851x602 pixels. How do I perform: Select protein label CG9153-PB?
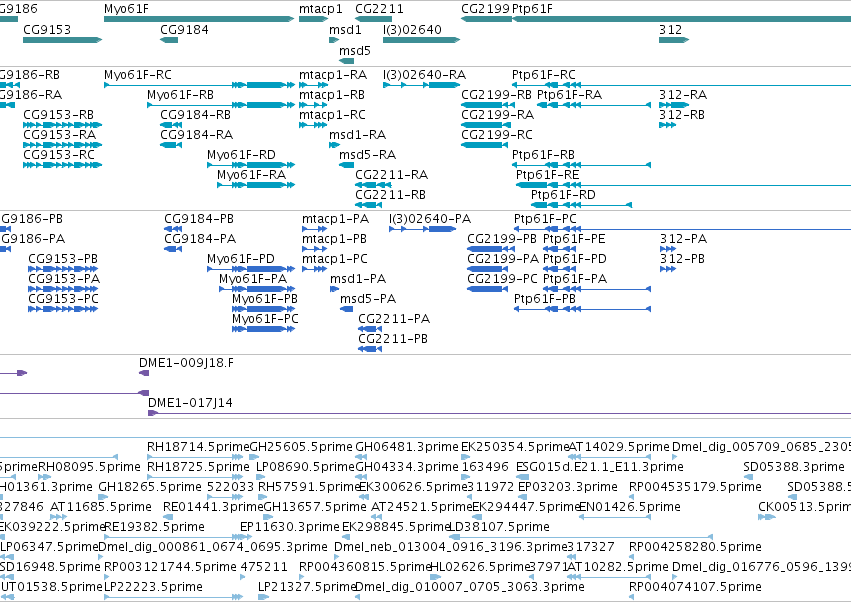tap(63, 259)
